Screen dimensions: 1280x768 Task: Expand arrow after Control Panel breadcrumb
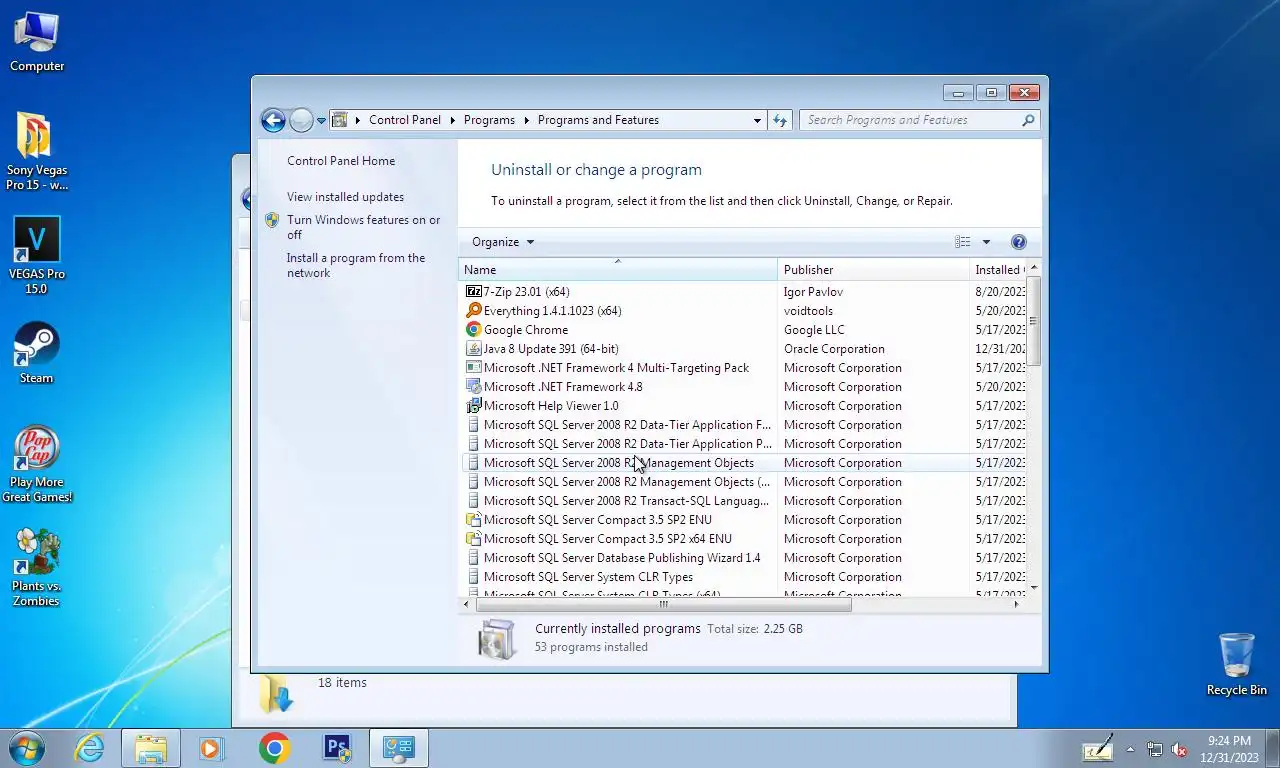click(x=452, y=120)
